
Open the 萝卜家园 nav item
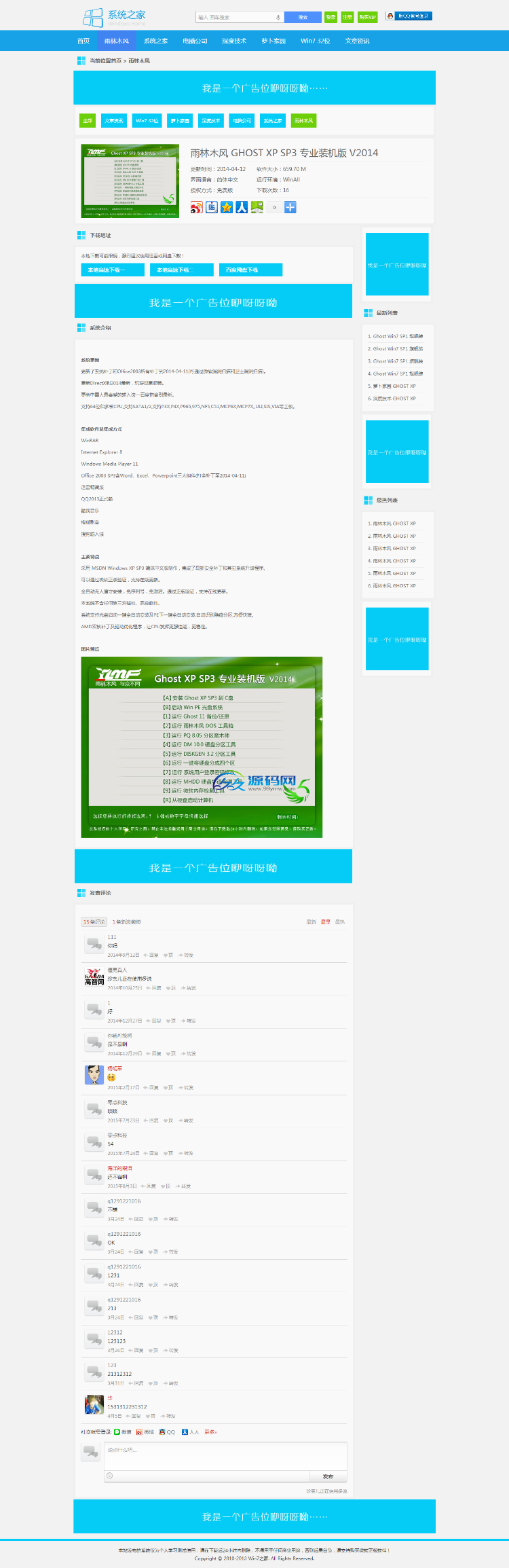point(274,41)
